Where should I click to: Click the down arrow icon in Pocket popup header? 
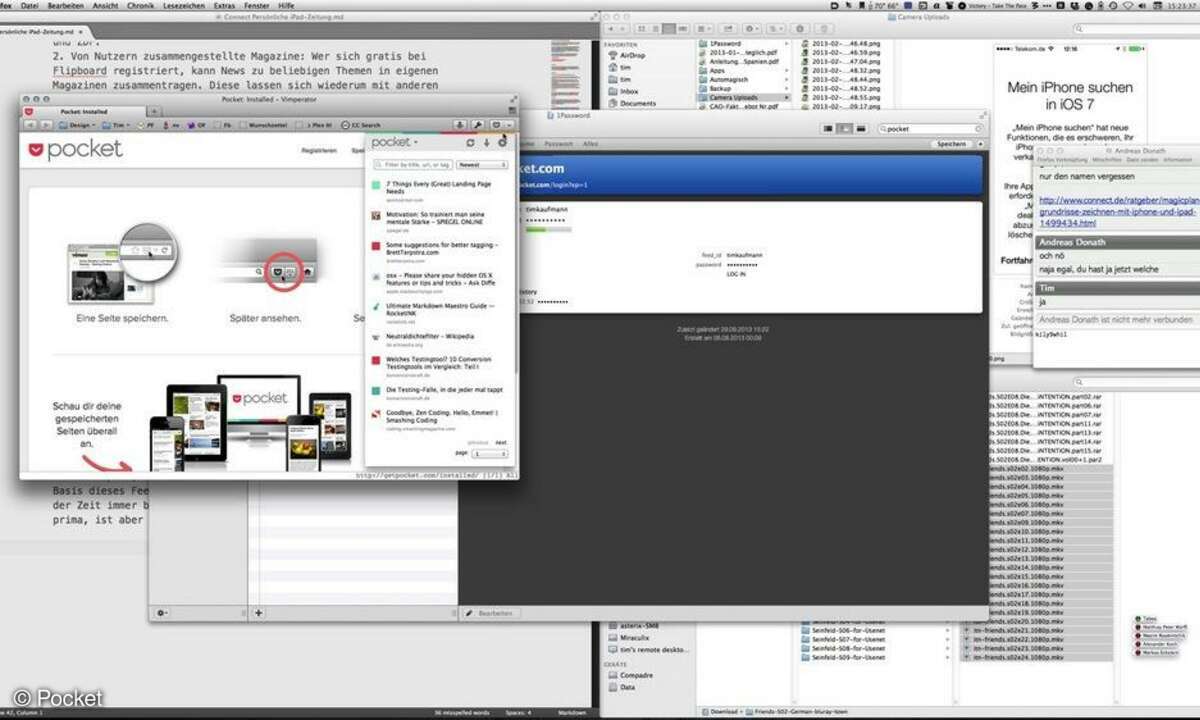click(486, 143)
